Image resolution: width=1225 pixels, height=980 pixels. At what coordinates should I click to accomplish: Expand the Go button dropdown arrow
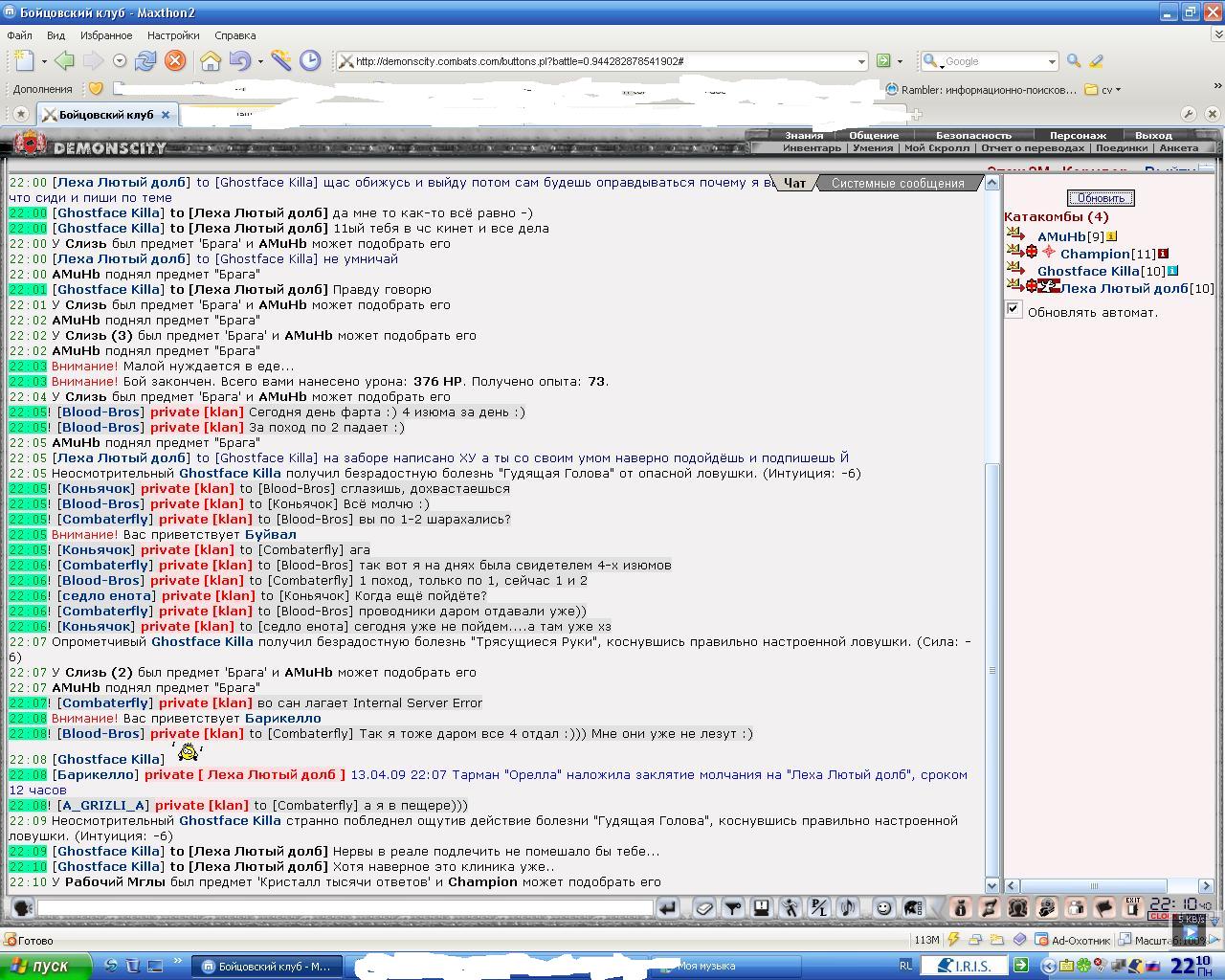point(900,61)
